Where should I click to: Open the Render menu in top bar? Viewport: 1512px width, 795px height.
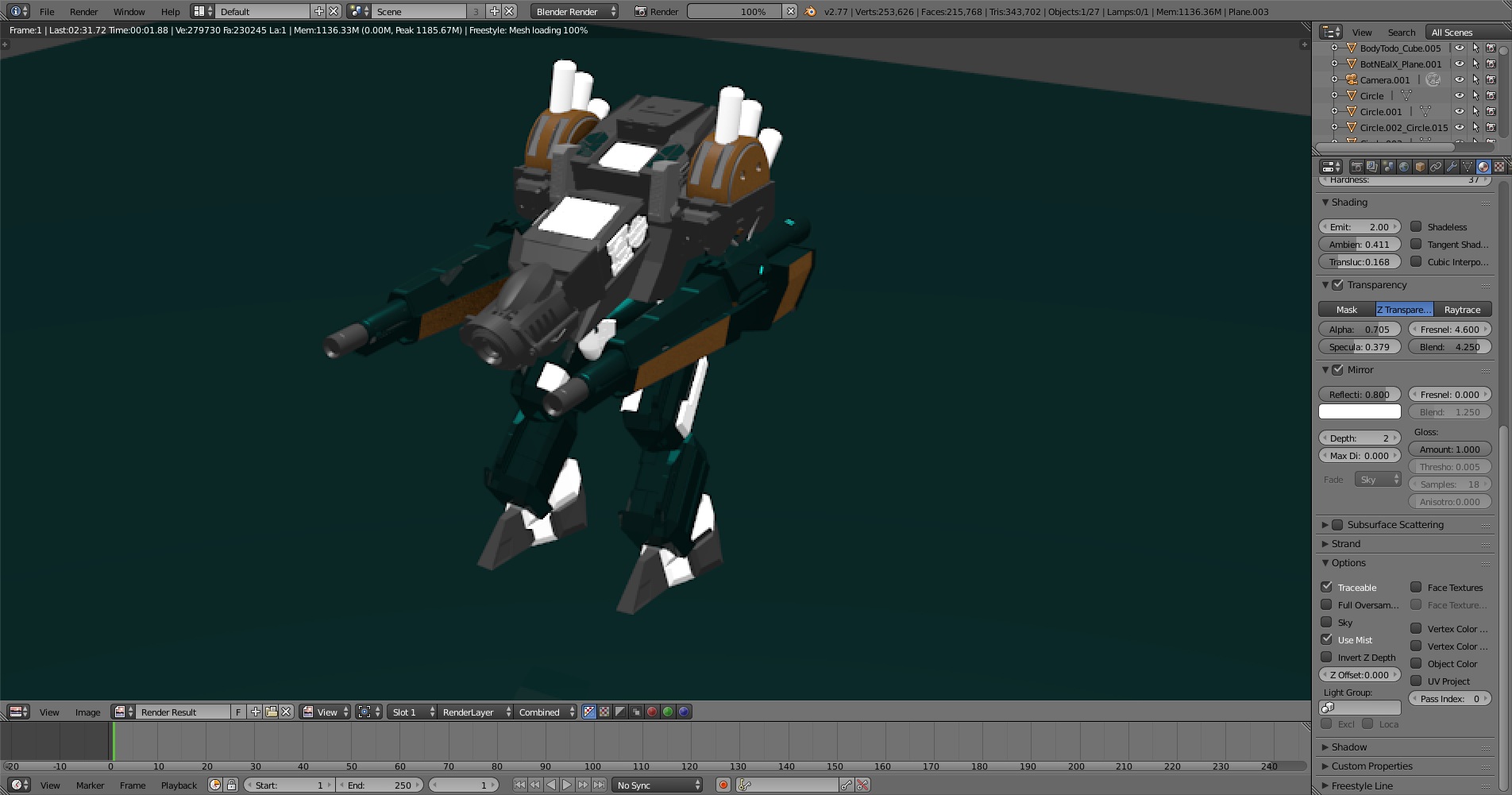click(x=83, y=11)
